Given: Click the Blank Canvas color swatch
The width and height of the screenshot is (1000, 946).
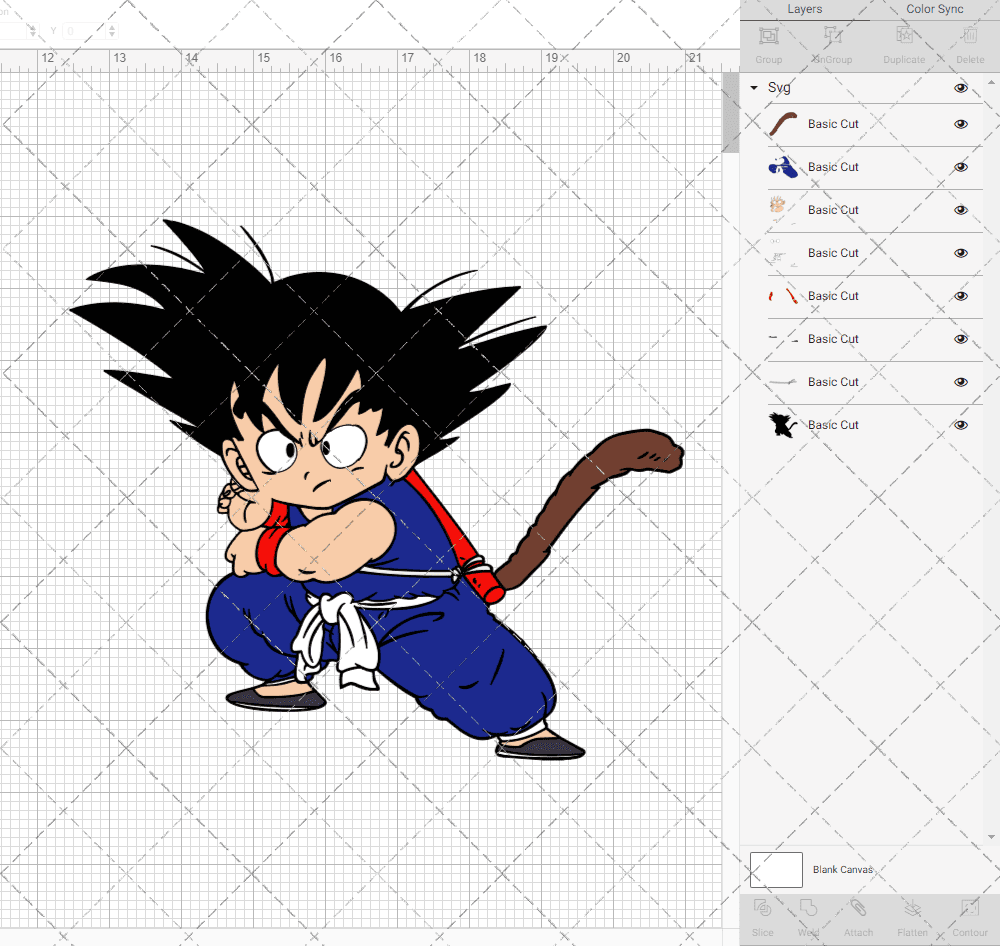Looking at the screenshot, I should coord(776,869).
